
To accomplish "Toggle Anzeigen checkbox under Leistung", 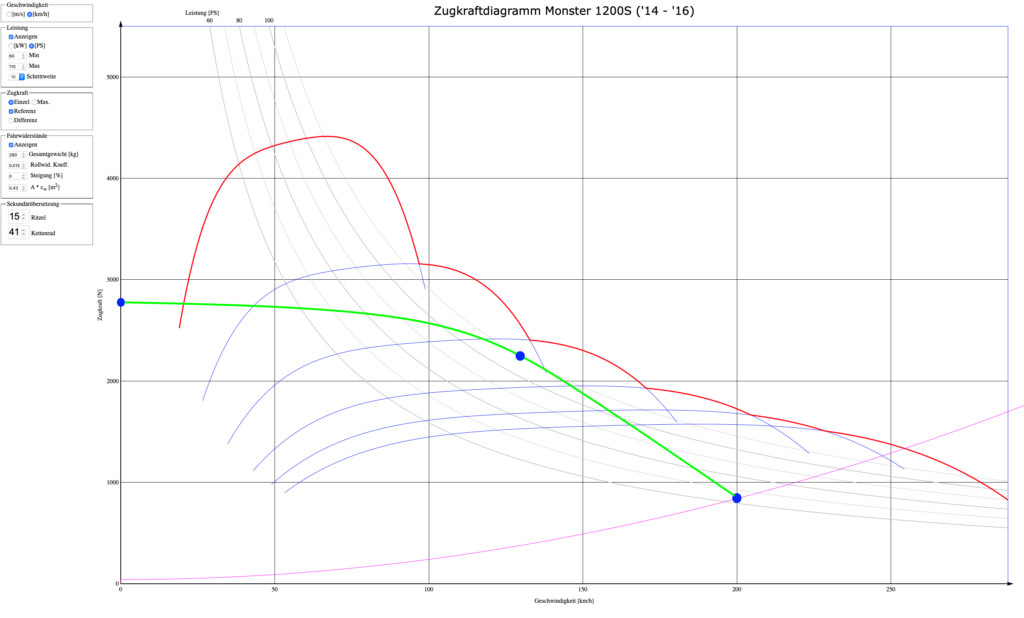I will click(11, 37).
